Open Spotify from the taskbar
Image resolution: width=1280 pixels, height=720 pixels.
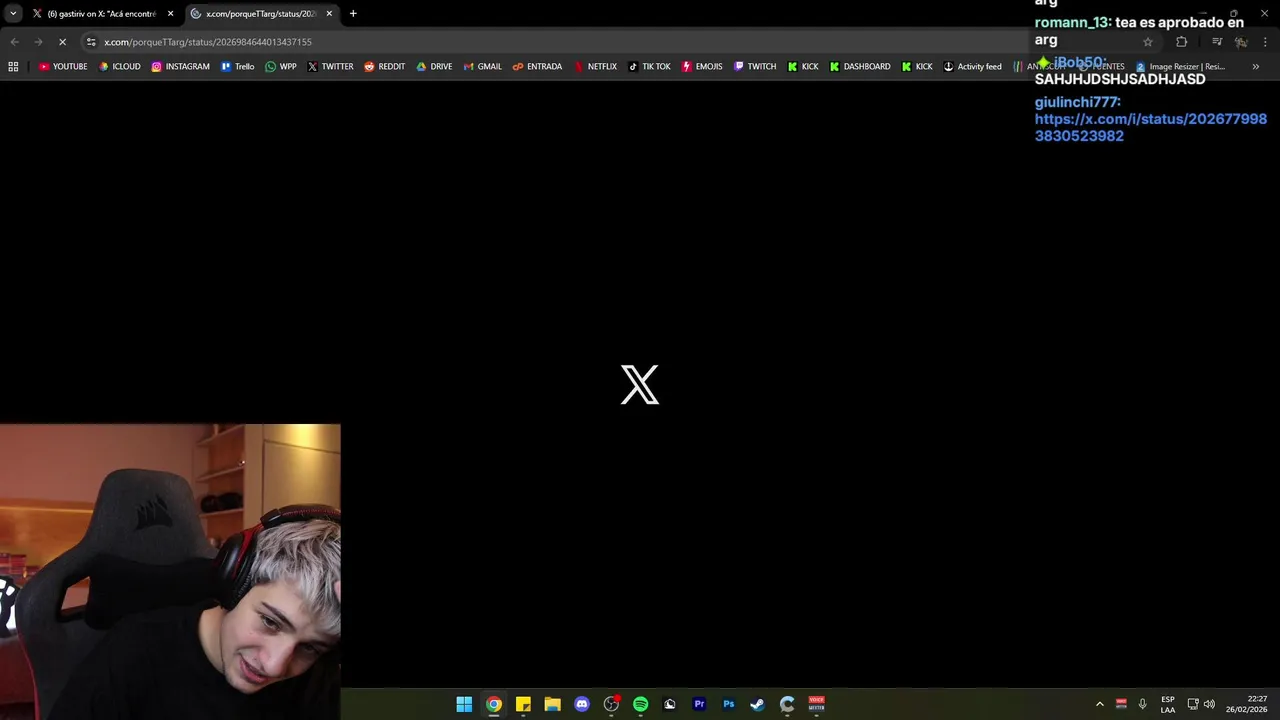[x=640, y=704]
